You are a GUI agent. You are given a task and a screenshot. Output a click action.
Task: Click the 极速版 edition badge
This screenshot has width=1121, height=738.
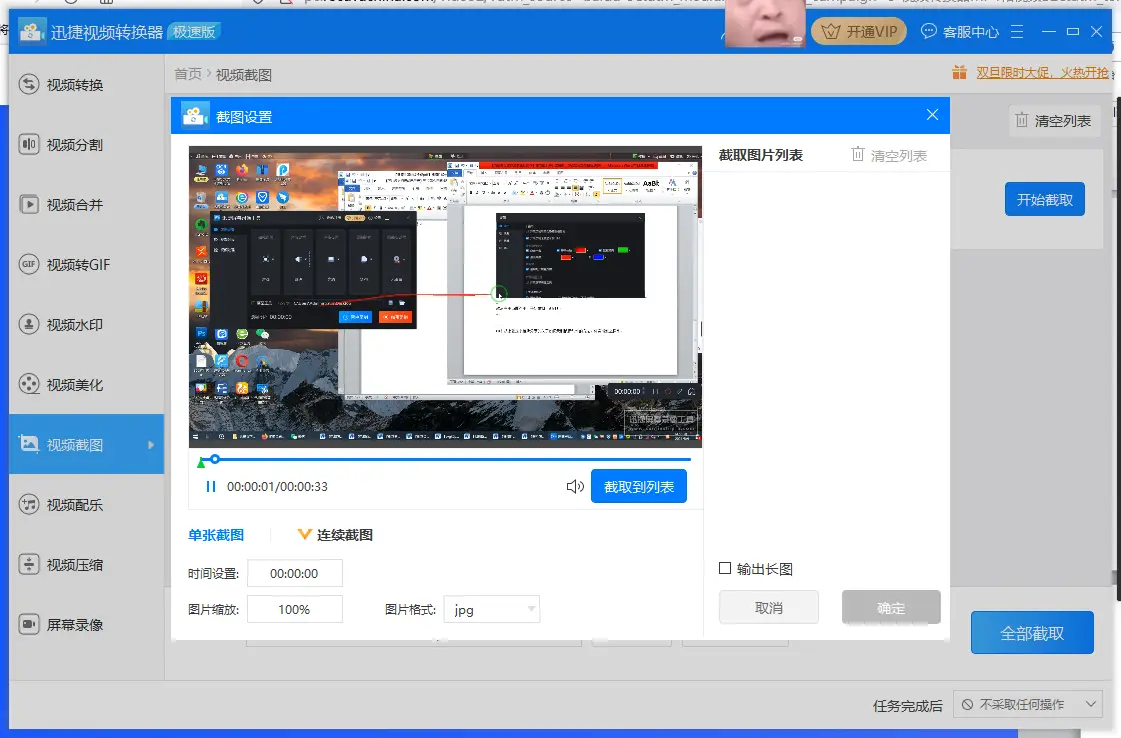point(194,31)
